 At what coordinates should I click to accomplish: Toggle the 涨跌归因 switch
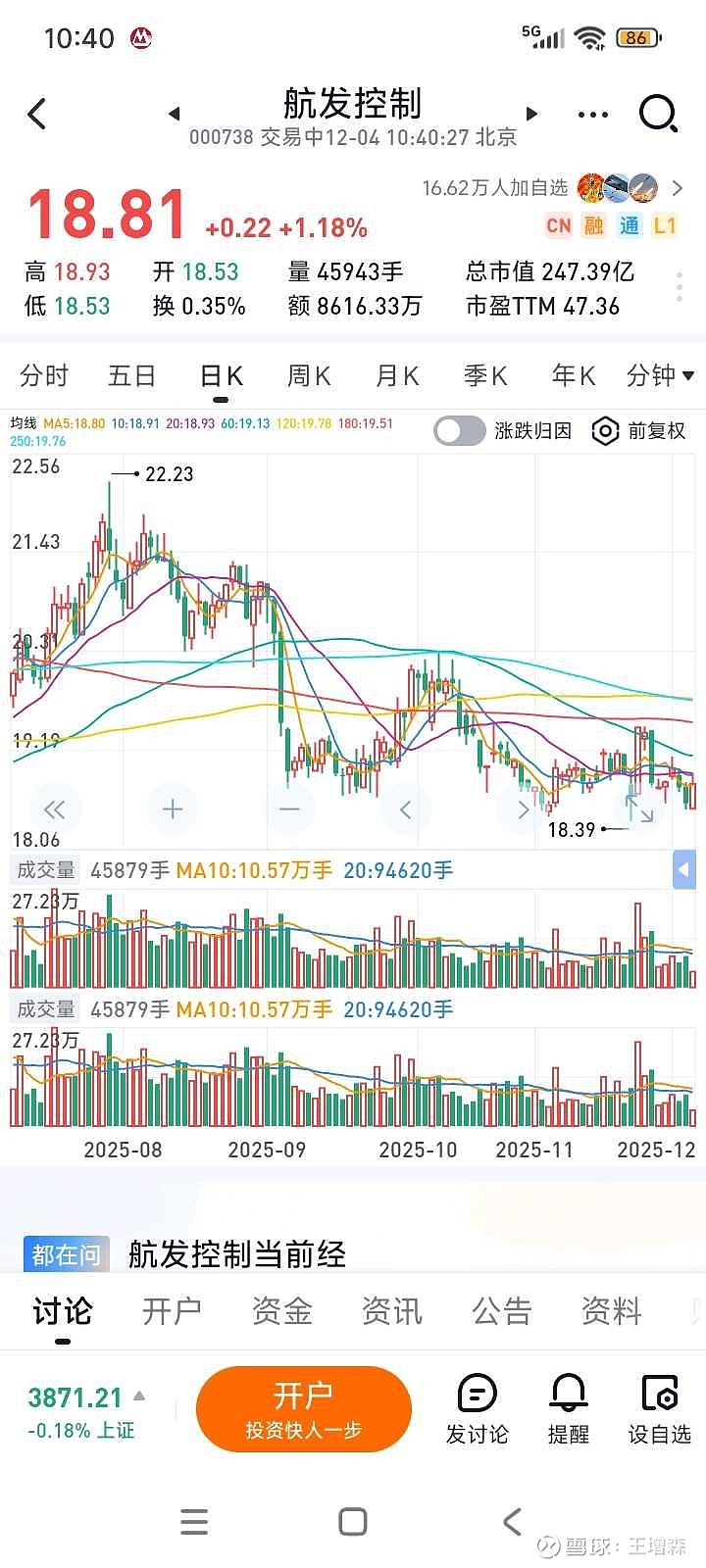[460, 430]
